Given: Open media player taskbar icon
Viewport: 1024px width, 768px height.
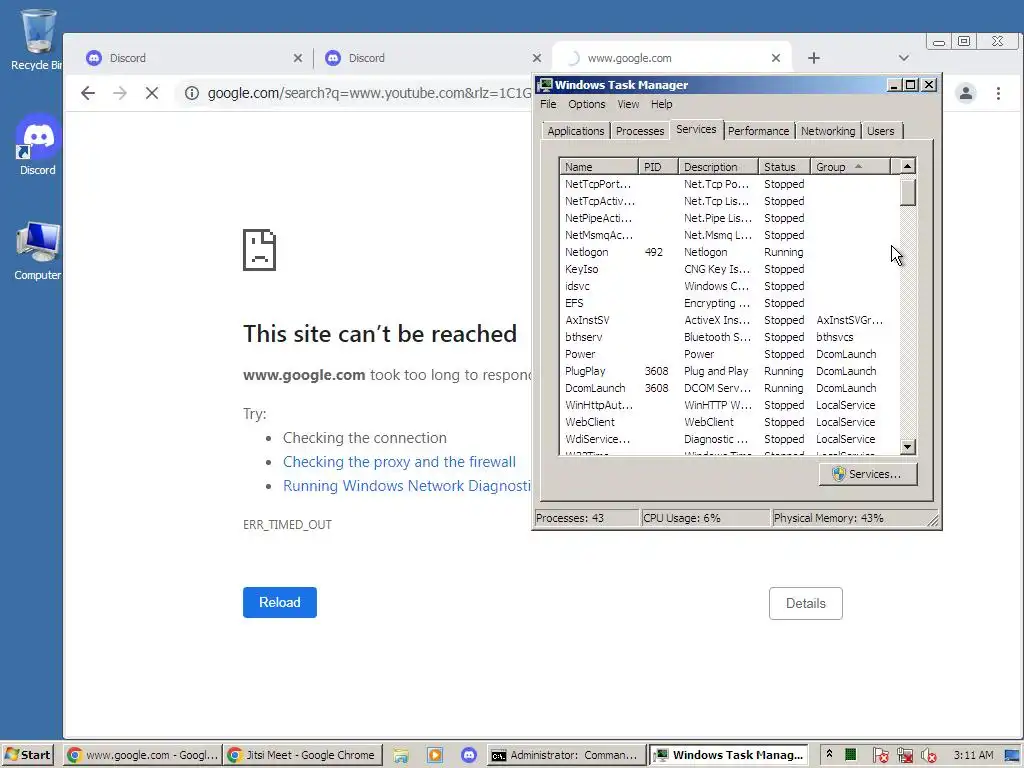Looking at the screenshot, I should [x=435, y=756].
